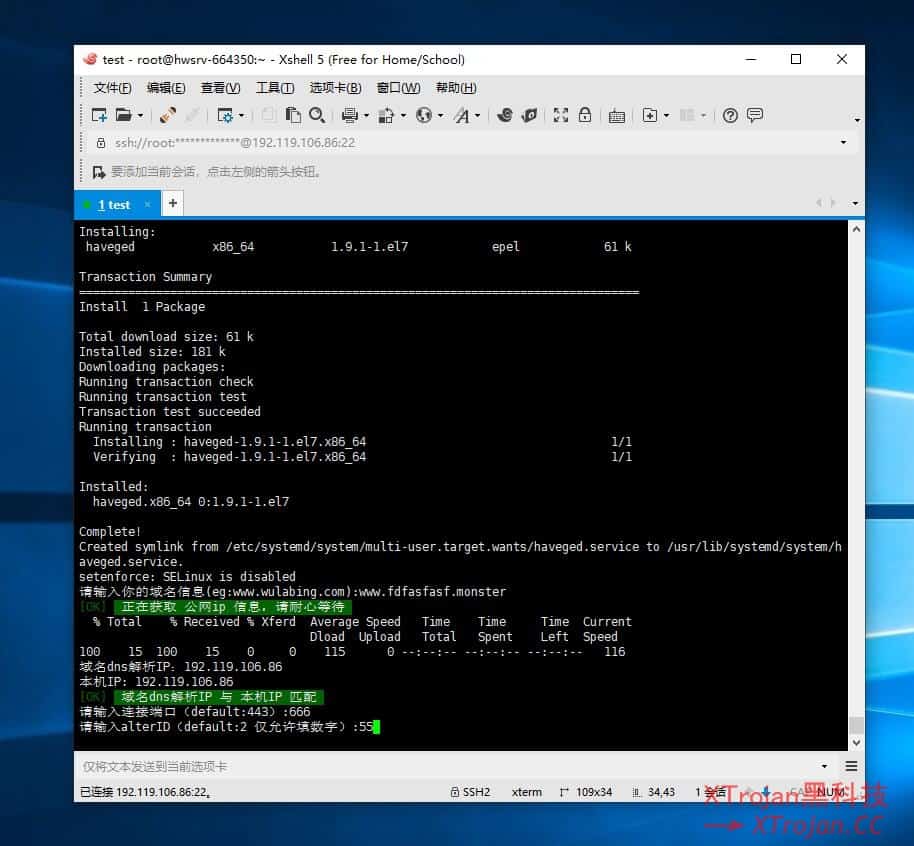Viewport: 914px width, 846px height.
Task: Open the 选项卡(B) menu
Action: coord(335,88)
